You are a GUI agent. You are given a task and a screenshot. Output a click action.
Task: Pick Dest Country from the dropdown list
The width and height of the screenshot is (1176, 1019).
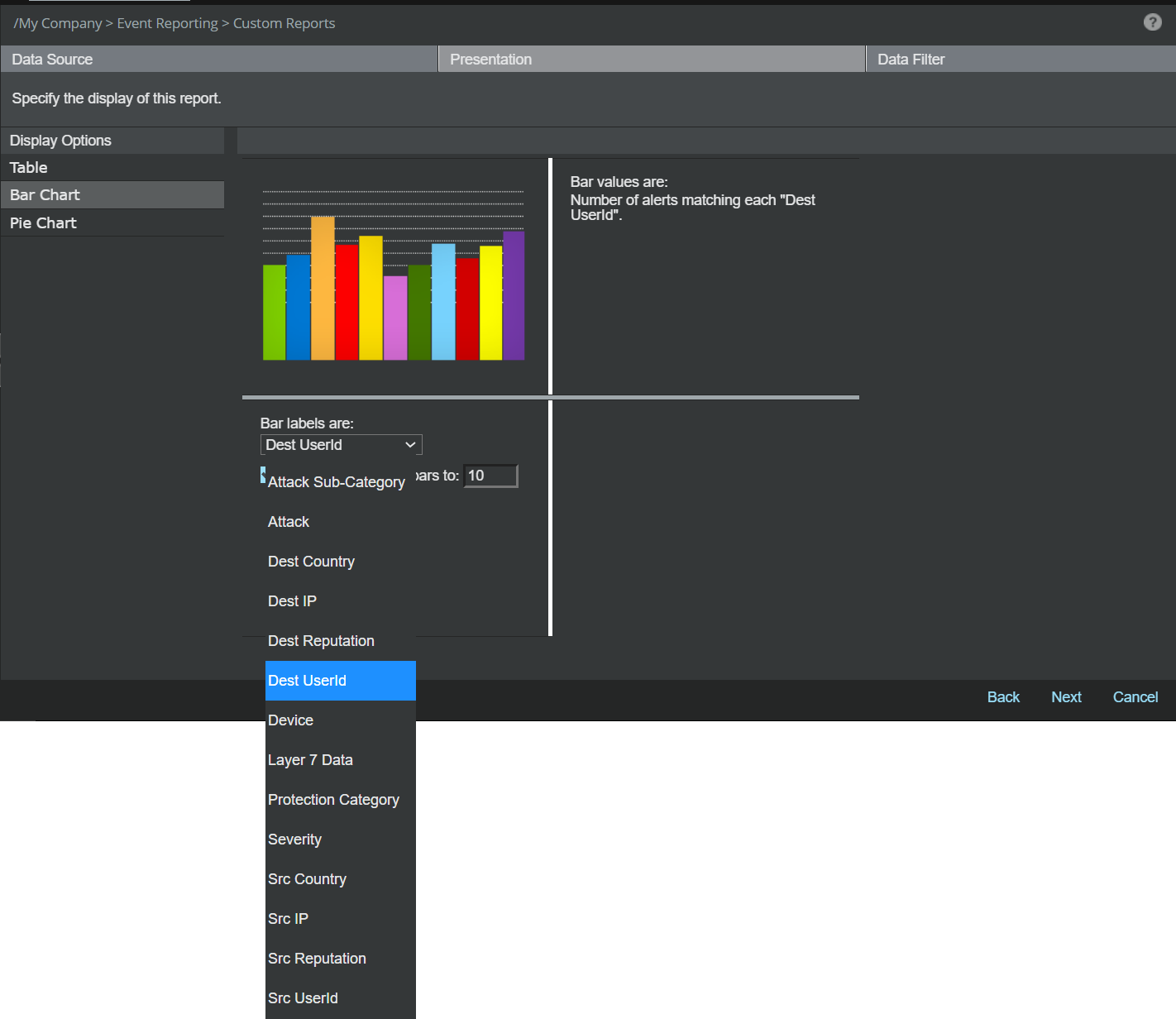pyautogui.click(x=340, y=562)
